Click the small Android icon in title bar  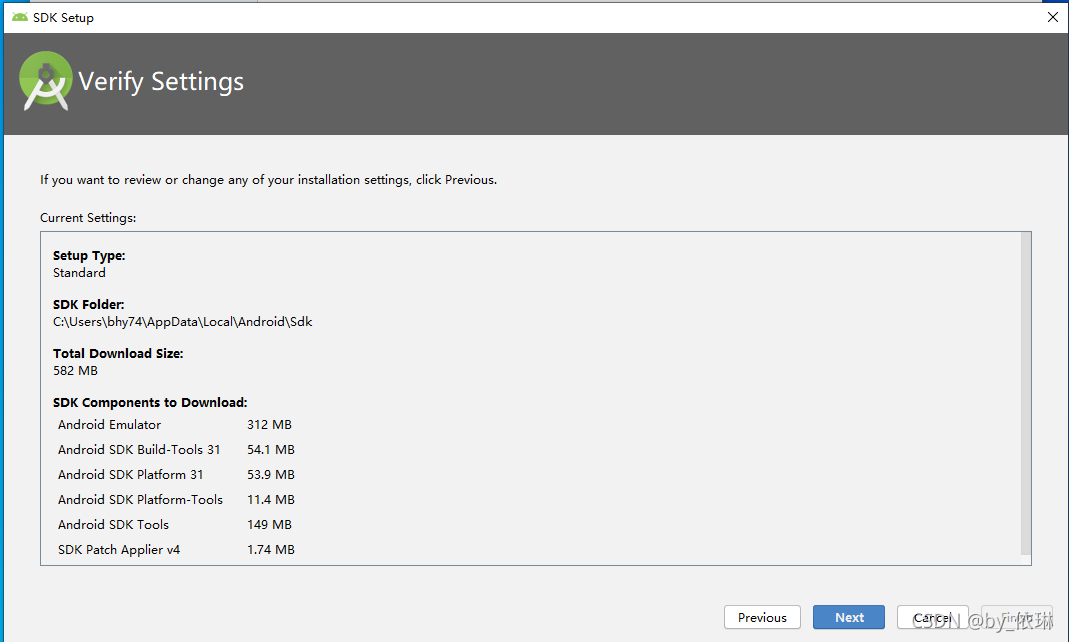coord(19,17)
